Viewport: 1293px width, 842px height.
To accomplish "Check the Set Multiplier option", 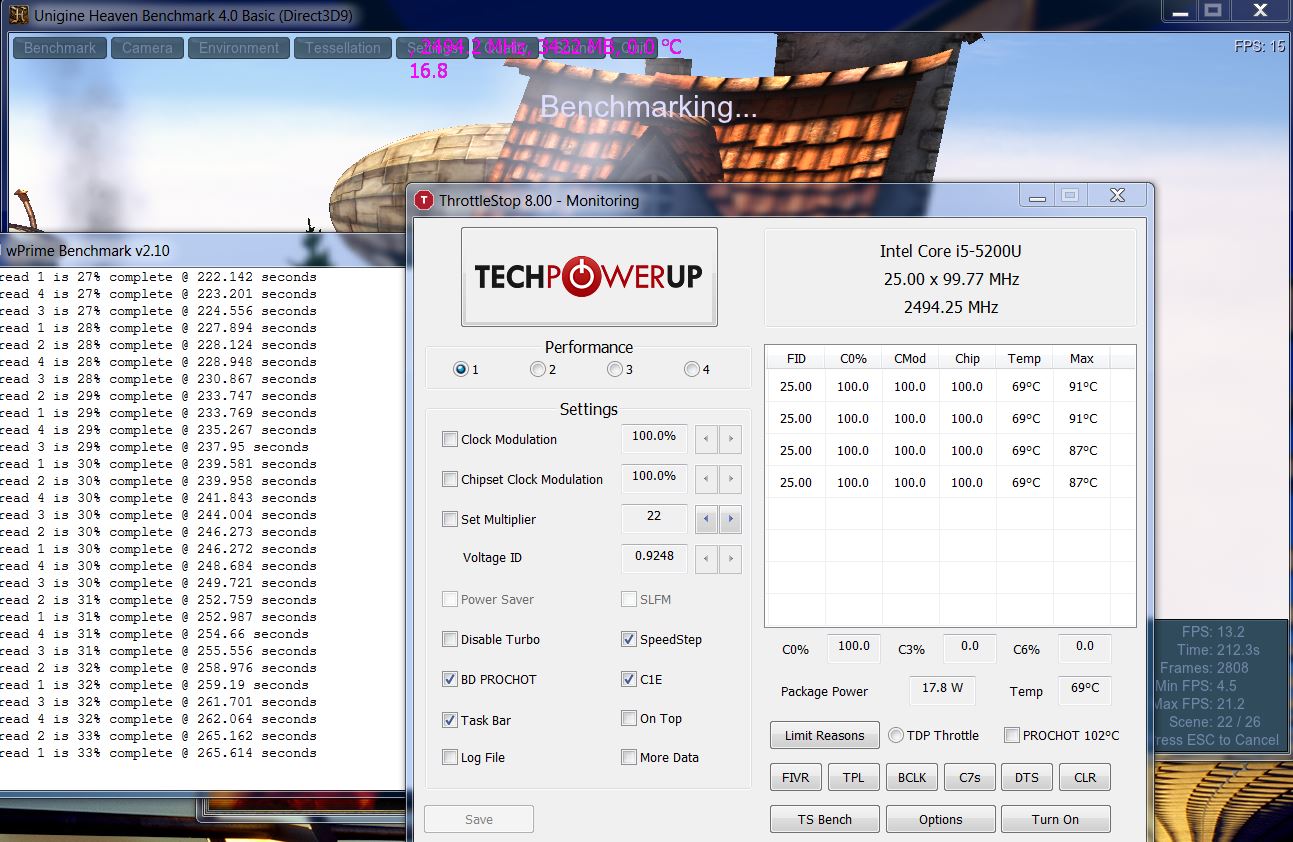I will (x=450, y=519).
